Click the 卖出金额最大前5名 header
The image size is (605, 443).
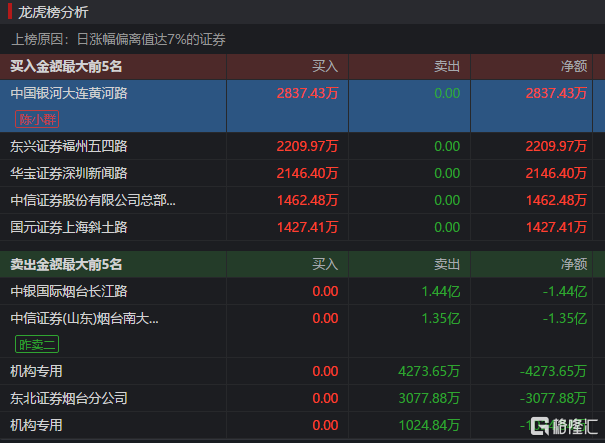[66, 264]
